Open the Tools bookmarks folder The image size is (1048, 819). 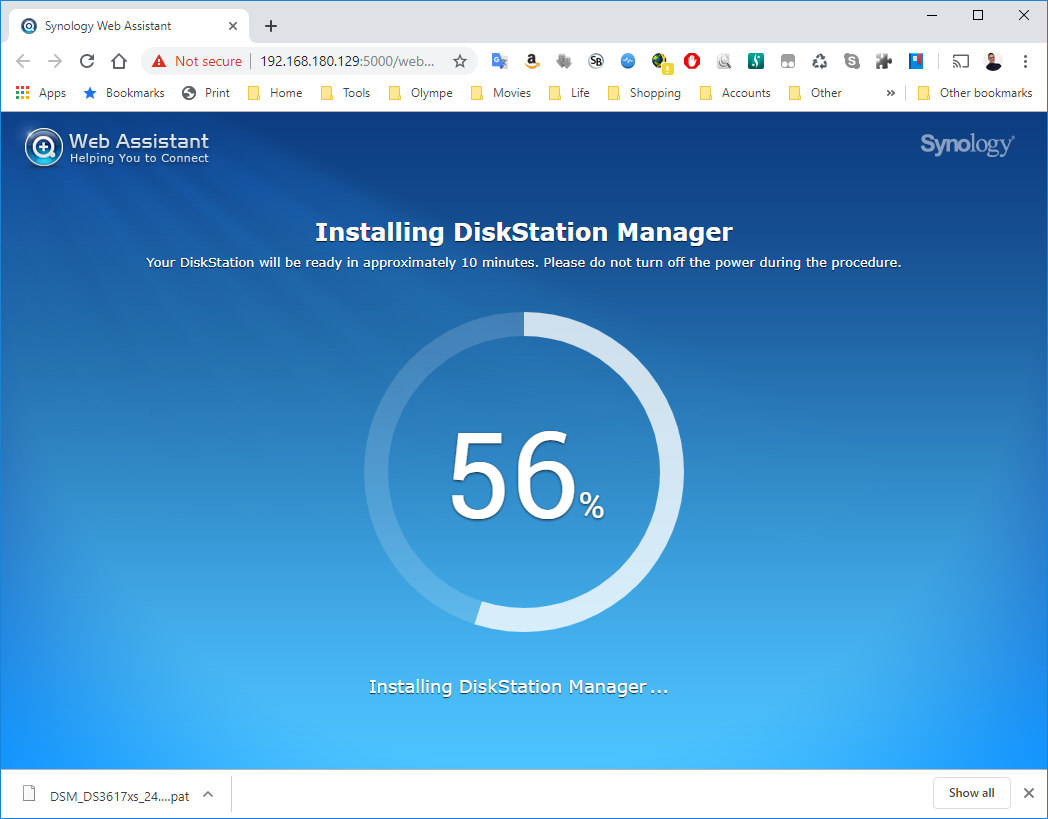point(346,93)
